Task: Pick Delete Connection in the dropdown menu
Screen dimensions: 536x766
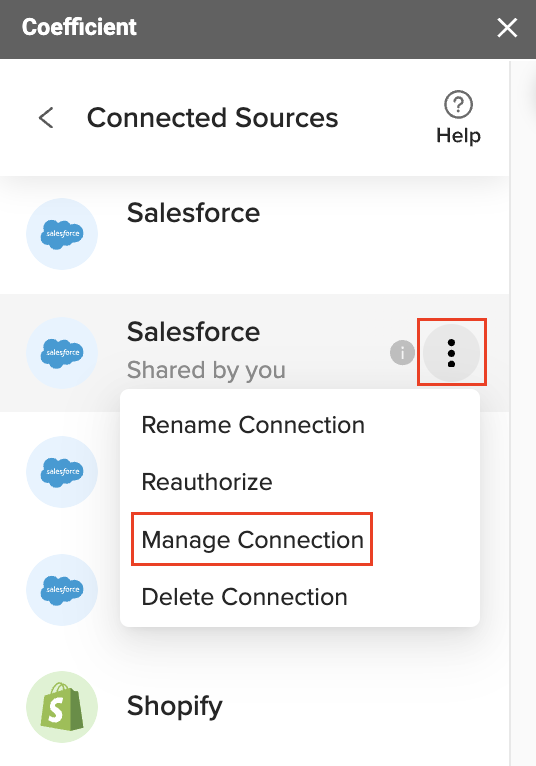Action: click(x=244, y=597)
